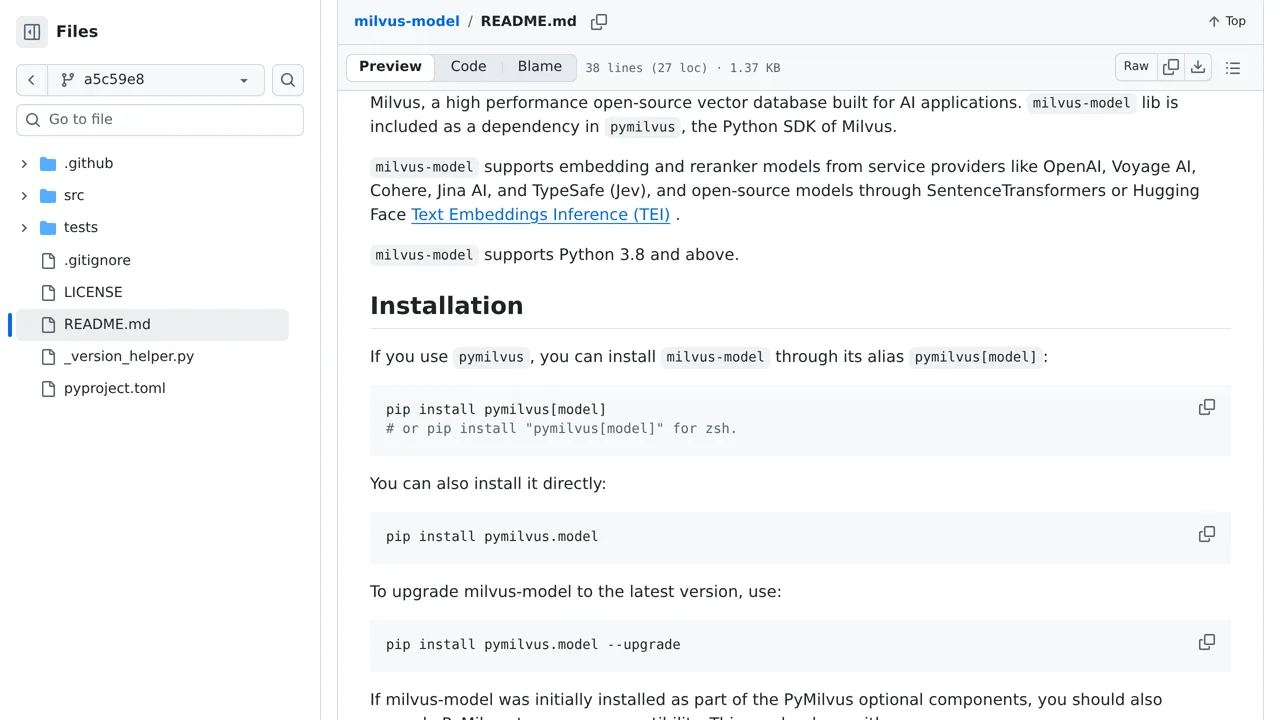
Task: View the Raw file
Action: [1136, 67]
